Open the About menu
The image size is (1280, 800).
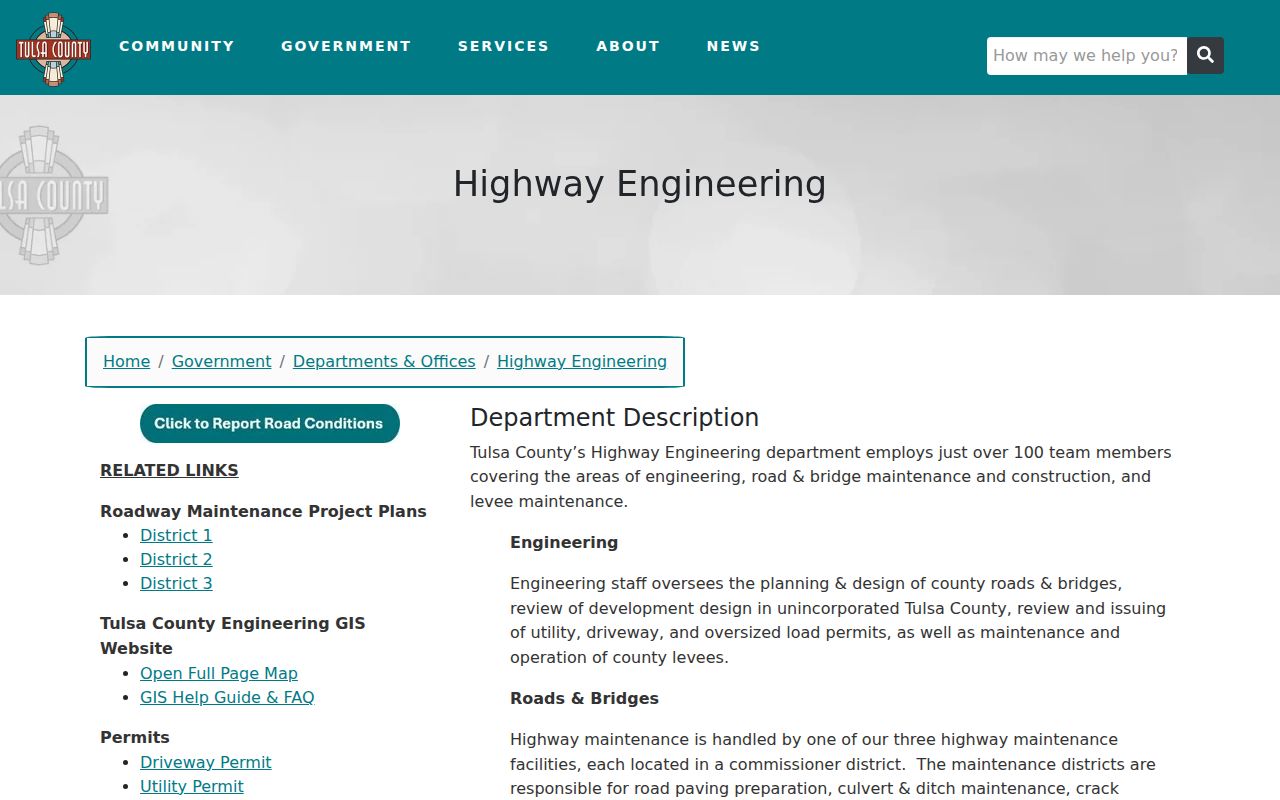628,46
